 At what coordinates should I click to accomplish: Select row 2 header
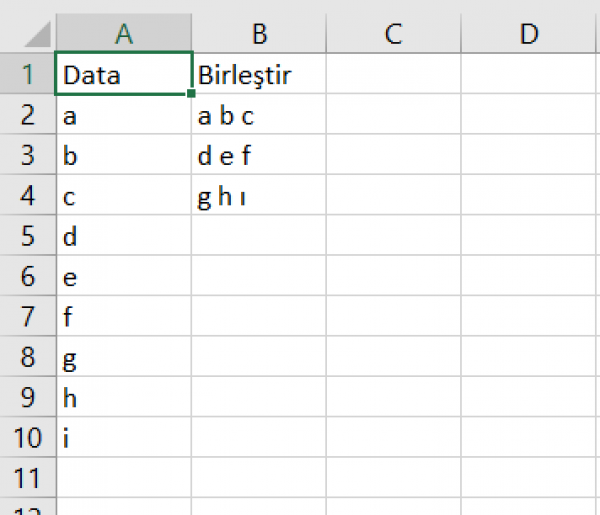coord(28,114)
